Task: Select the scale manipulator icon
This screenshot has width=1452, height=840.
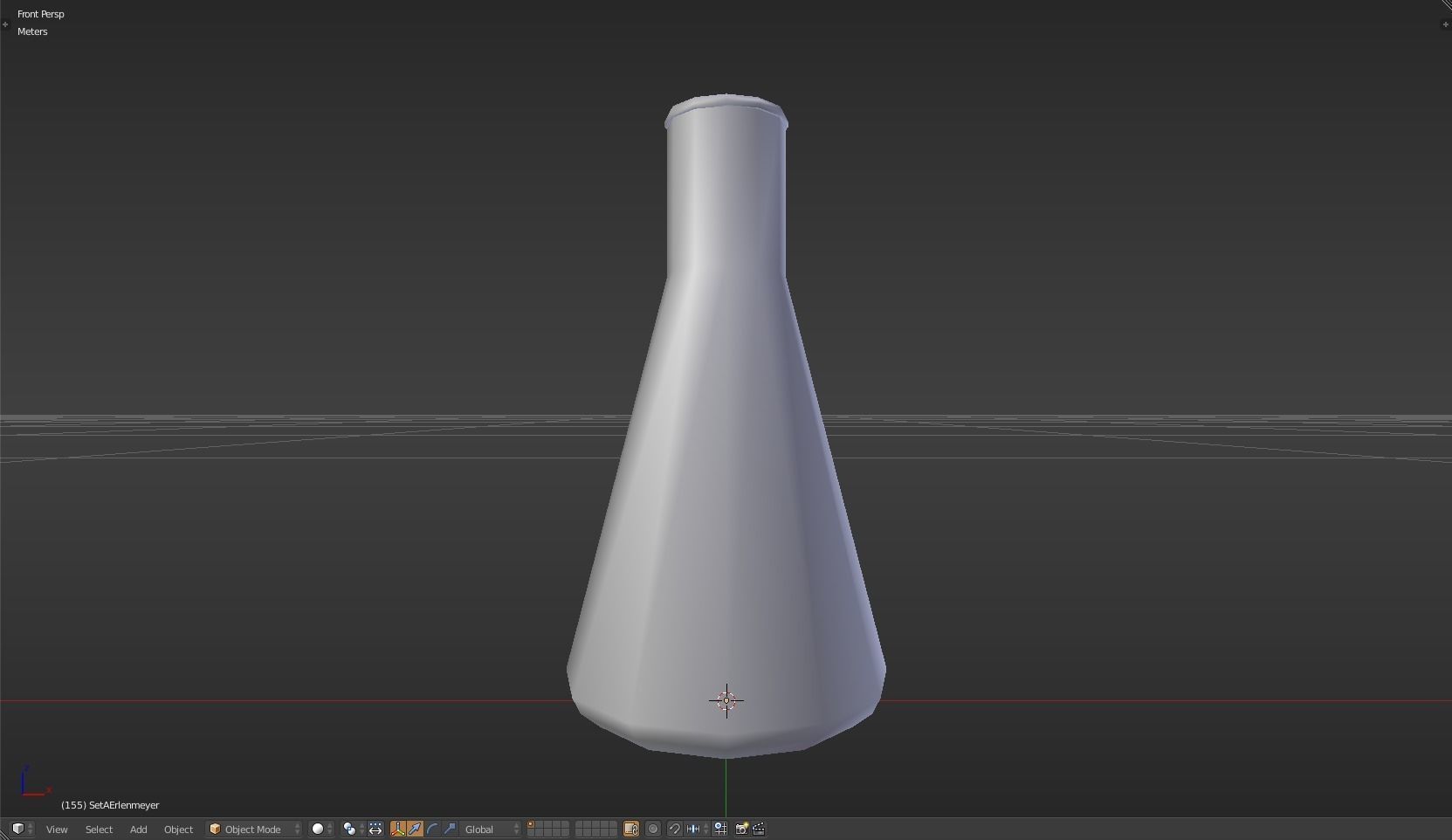Action: [450, 830]
